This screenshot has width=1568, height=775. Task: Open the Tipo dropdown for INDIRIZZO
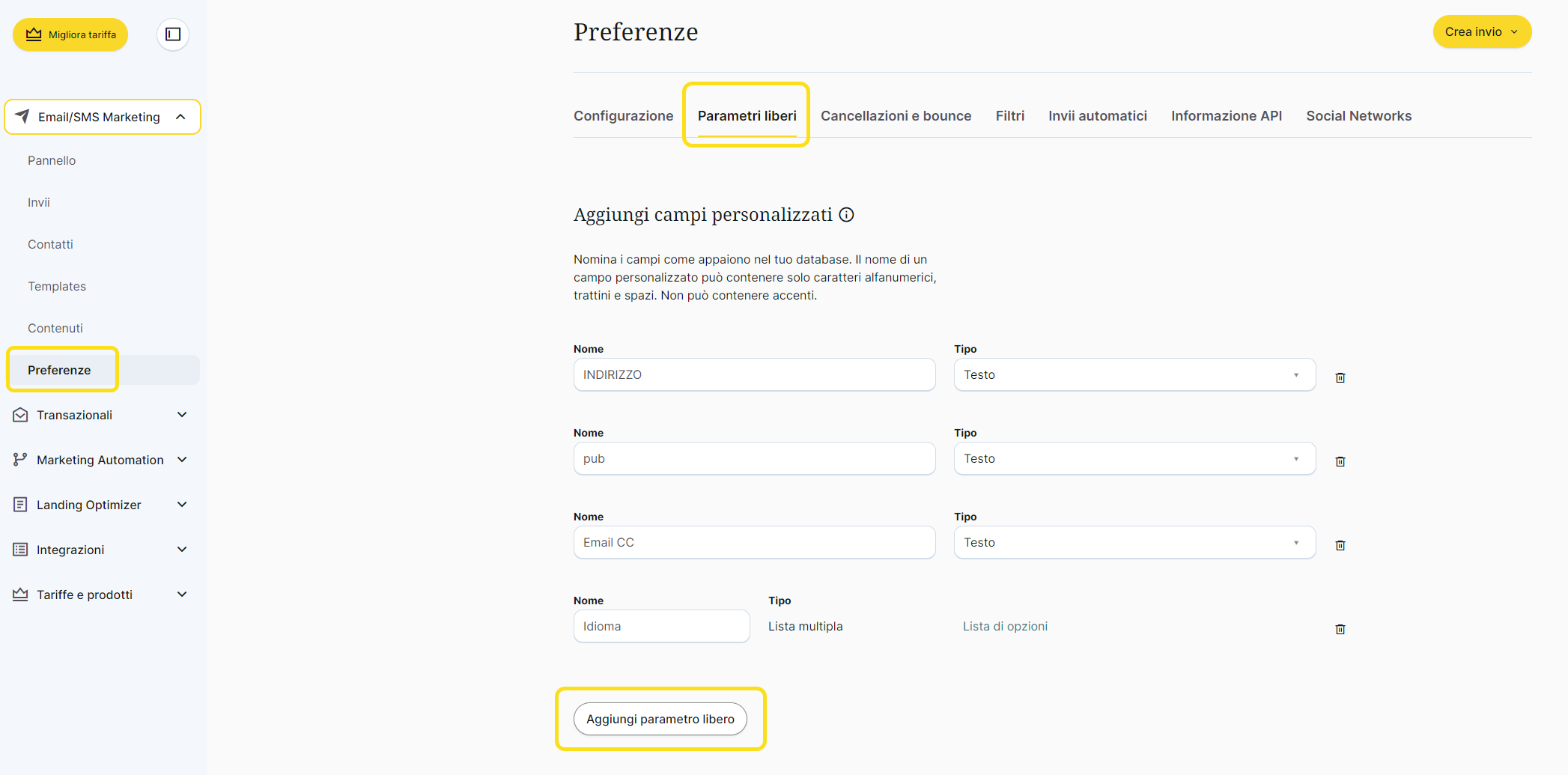point(1134,374)
